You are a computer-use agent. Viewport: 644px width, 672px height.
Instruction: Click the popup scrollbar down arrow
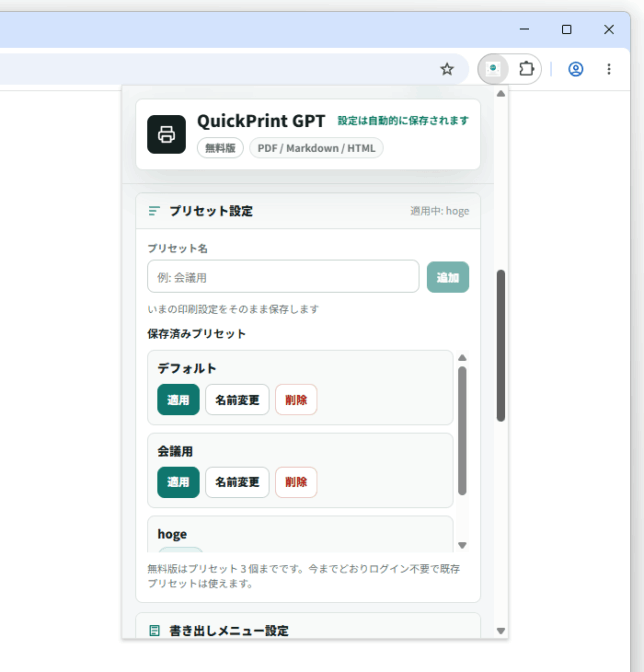[x=501, y=631]
